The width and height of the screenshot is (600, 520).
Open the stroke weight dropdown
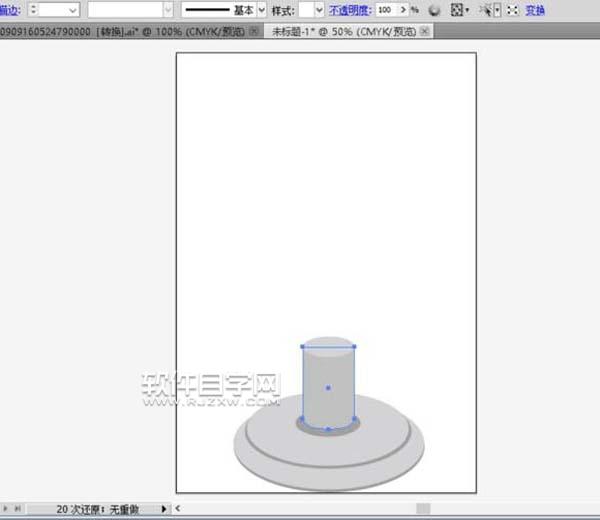point(70,9)
